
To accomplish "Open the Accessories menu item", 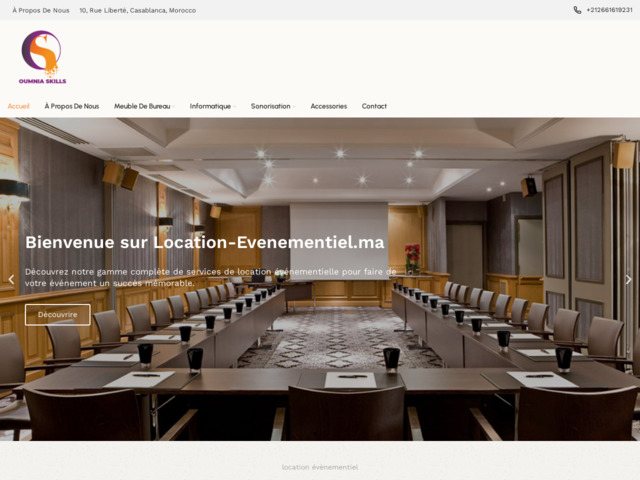I will tap(328, 106).
